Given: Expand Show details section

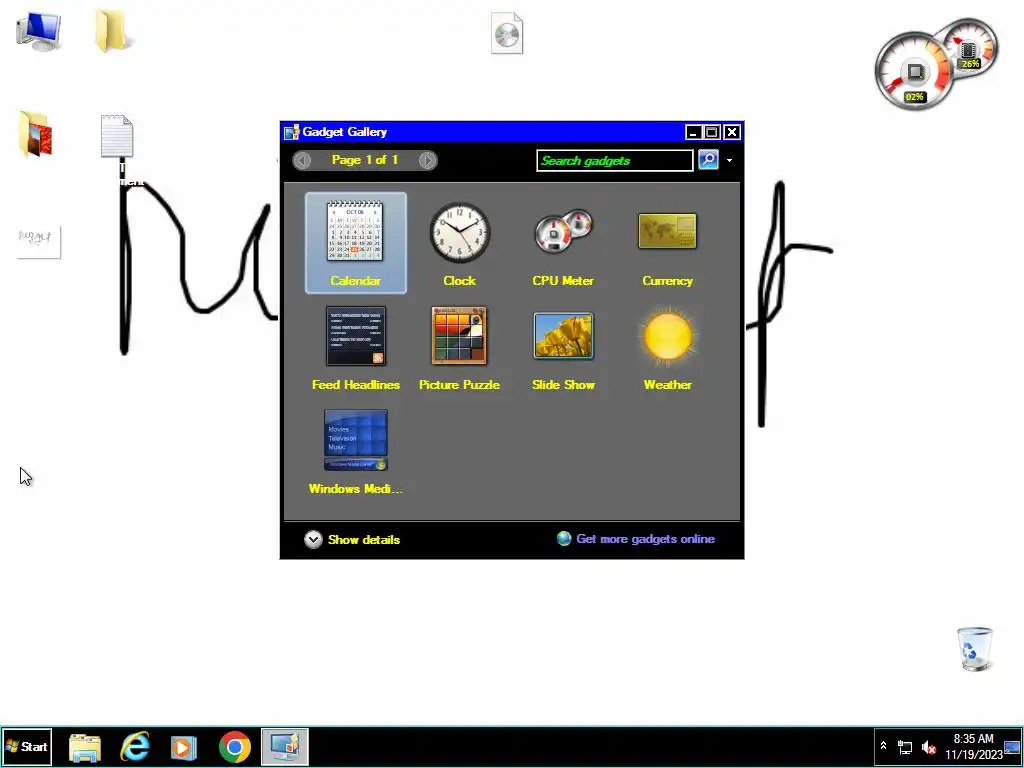Looking at the screenshot, I should click(352, 539).
